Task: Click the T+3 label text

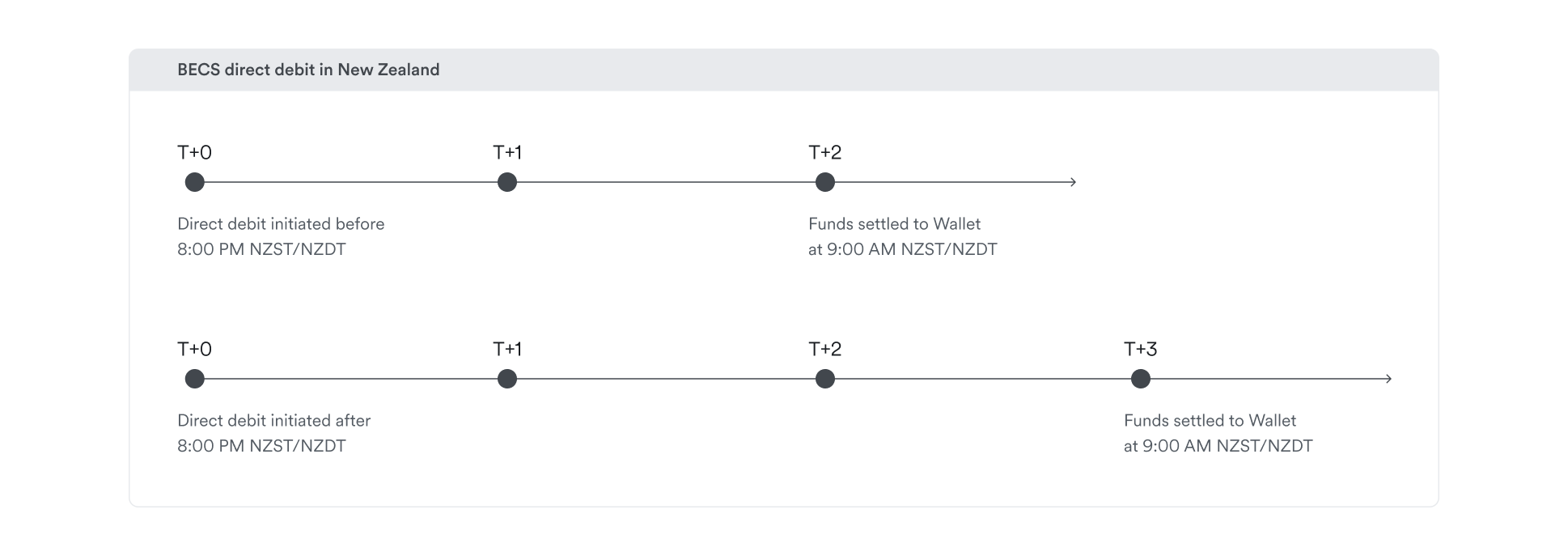Action: pyautogui.click(x=1140, y=349)
